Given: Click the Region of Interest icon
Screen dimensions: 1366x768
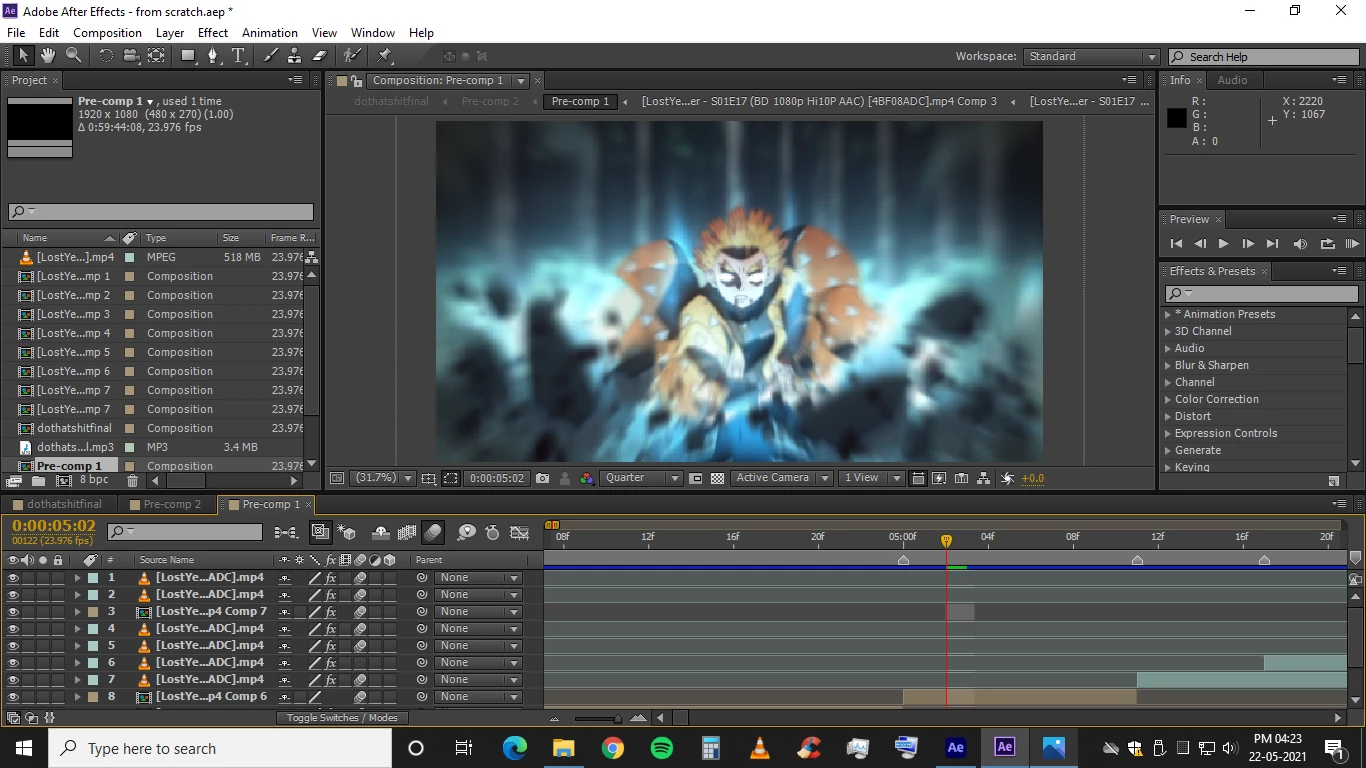Looking at the screenshot, I should pos(696,478).
